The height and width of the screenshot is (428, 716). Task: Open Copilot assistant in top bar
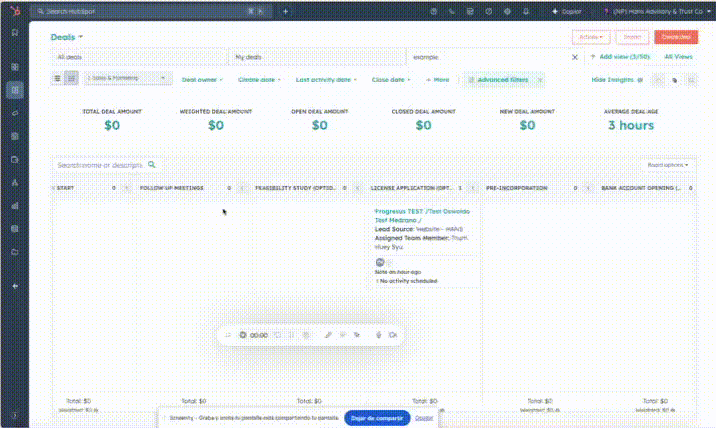coord(567,11)
